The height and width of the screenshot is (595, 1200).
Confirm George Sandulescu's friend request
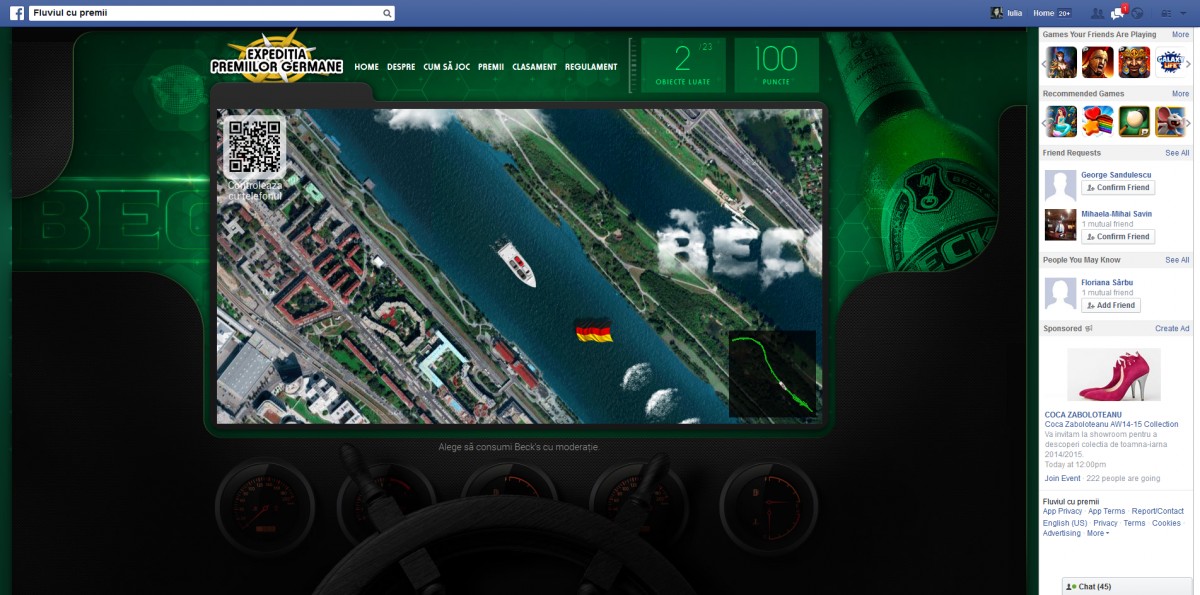pyautogui.click(x=1118, y=188)
